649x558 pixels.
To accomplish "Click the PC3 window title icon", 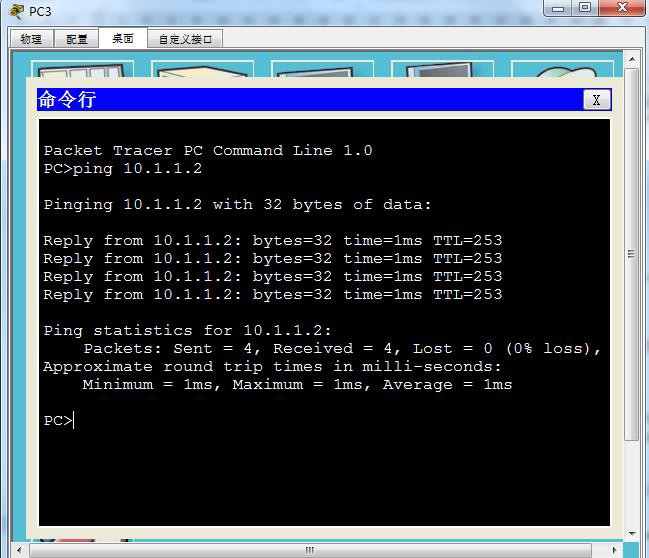I will point(17,11).
